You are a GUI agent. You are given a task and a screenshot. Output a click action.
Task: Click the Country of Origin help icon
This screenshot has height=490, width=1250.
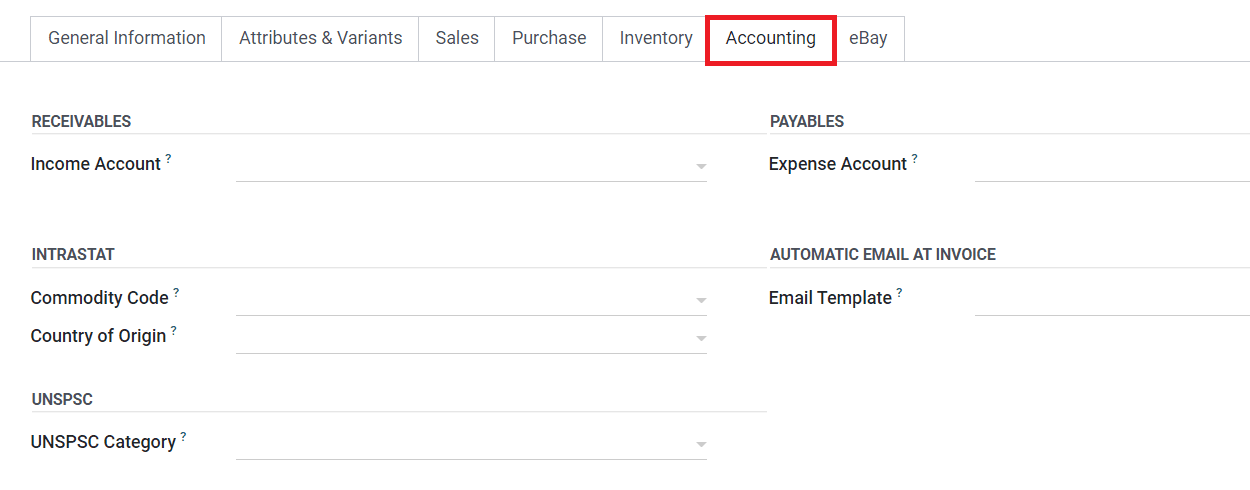[x=173, y=330]
